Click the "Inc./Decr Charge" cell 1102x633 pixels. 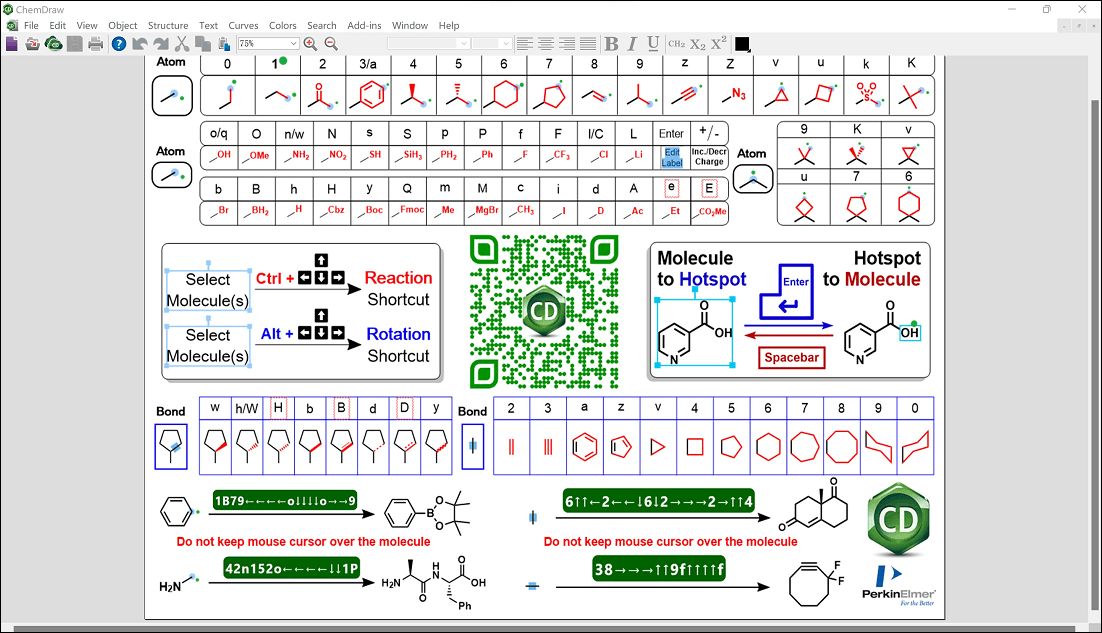(708, 157)
